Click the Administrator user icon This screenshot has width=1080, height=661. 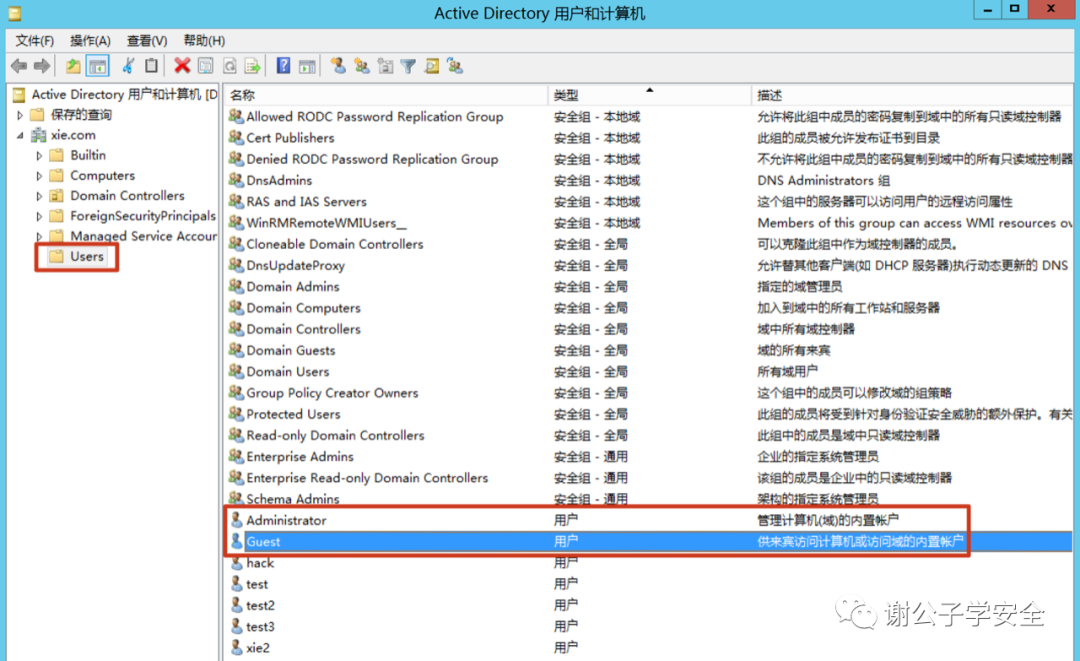click(x=236, y=520)
